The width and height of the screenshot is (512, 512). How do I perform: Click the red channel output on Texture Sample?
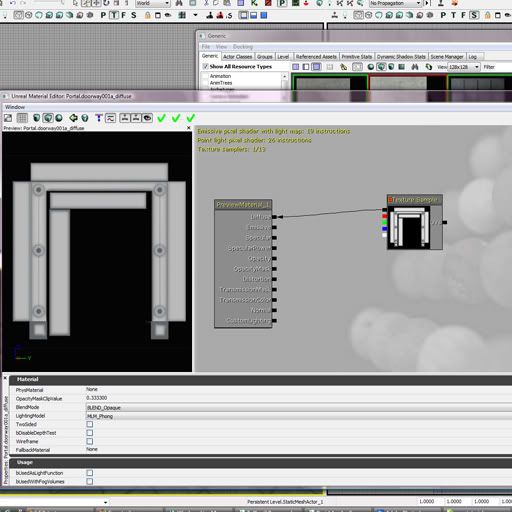(384, 216)
